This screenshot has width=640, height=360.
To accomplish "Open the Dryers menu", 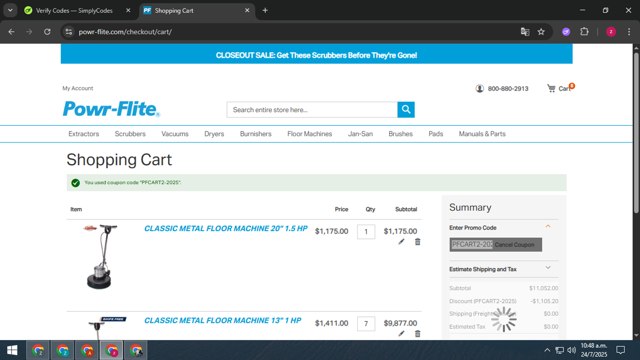I will pos(214,134).
